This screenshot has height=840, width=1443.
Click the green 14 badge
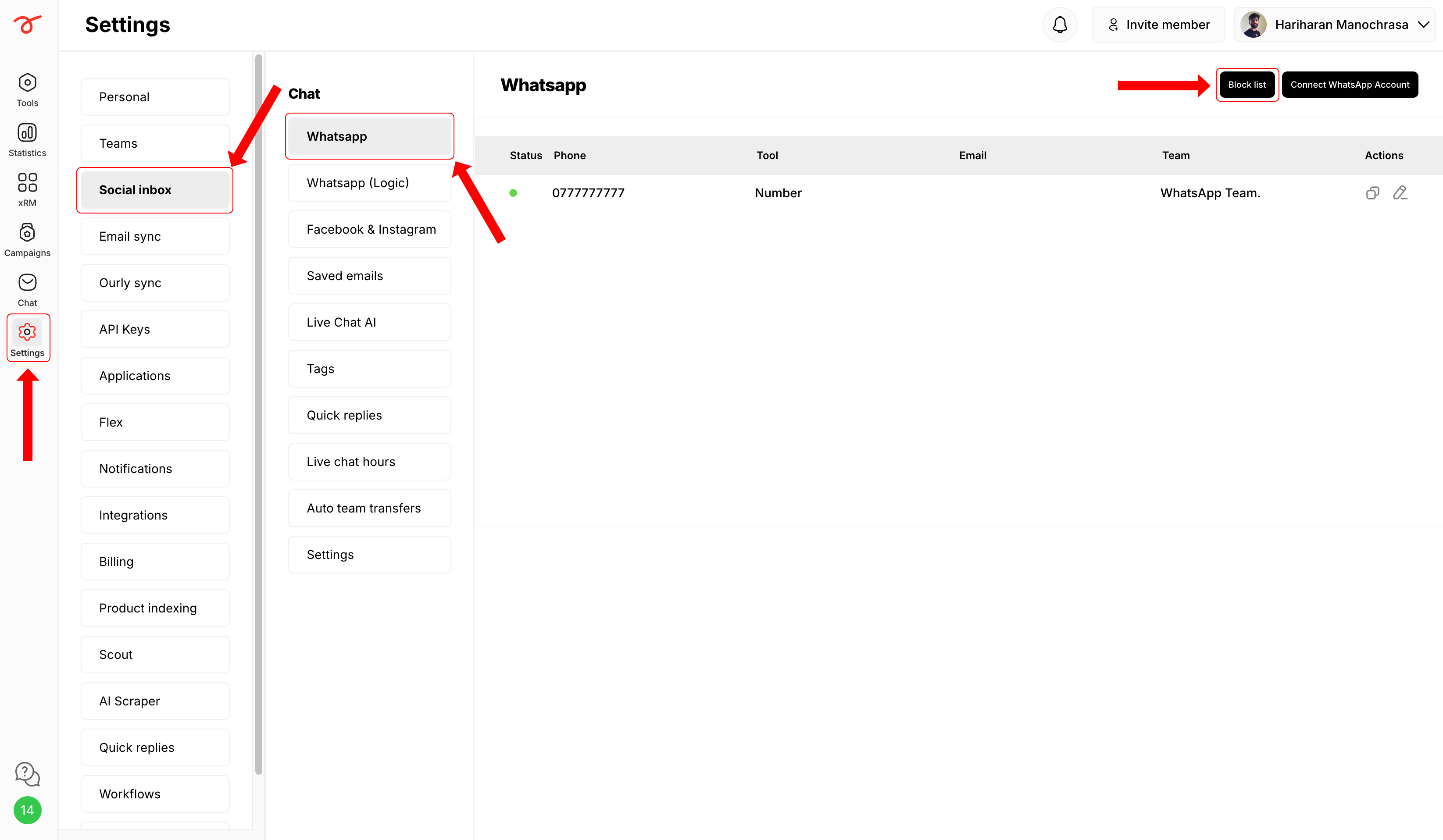point(27,810)
